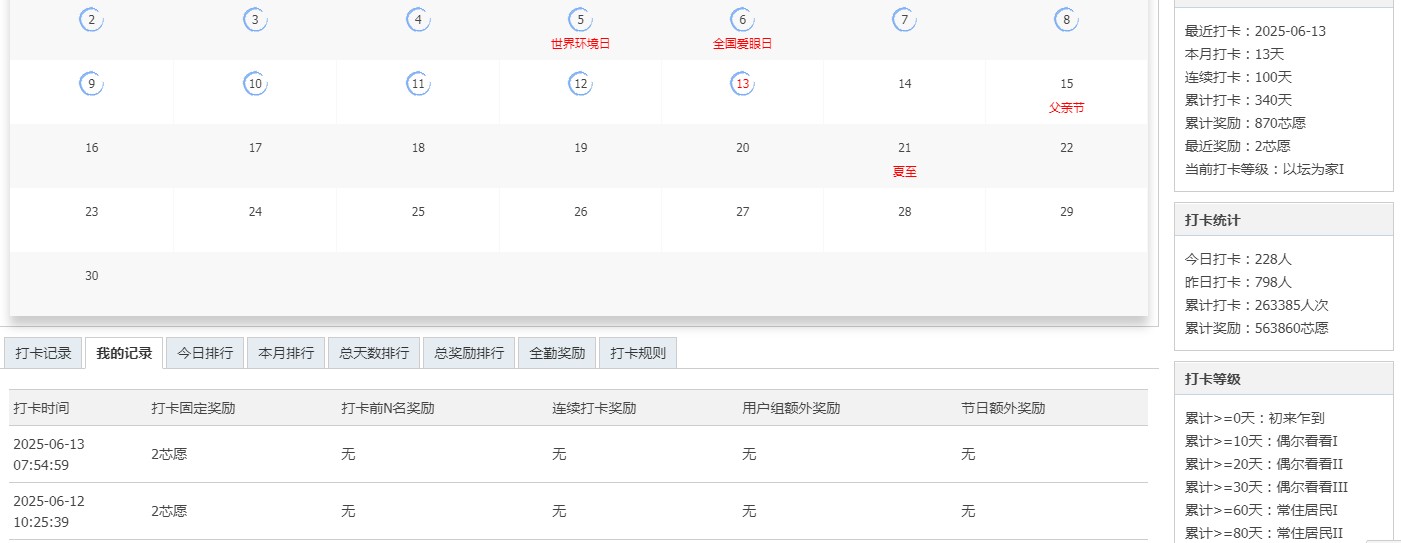Click the 打卡固定奖励 column header

coord(193,408)
